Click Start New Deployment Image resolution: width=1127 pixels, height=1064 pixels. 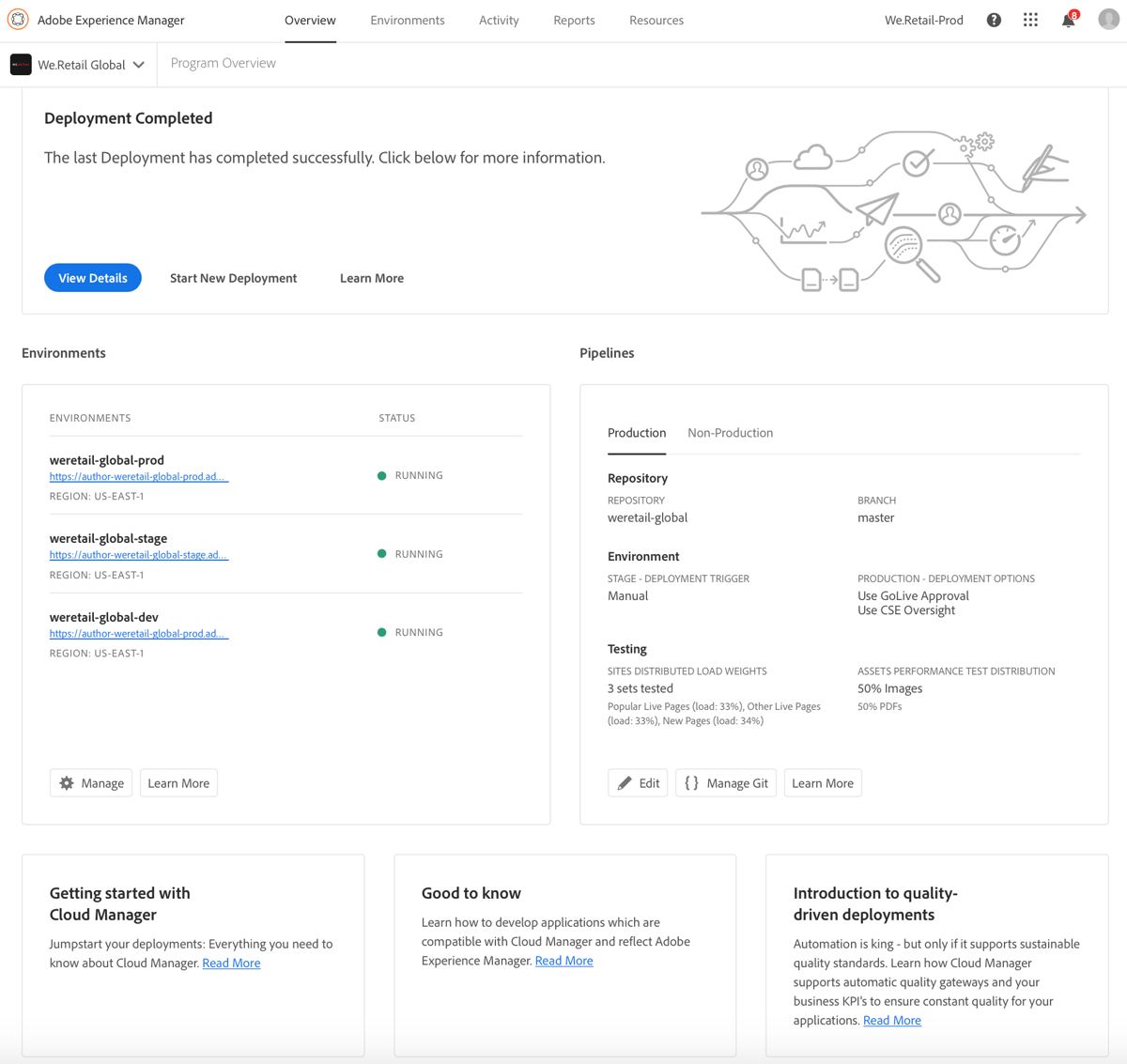coord(233,278)
